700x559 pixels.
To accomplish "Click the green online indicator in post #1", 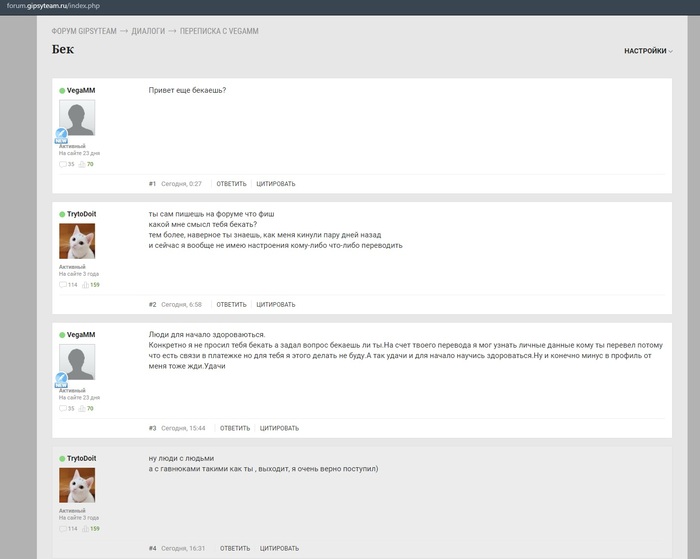I will [62, 91].
